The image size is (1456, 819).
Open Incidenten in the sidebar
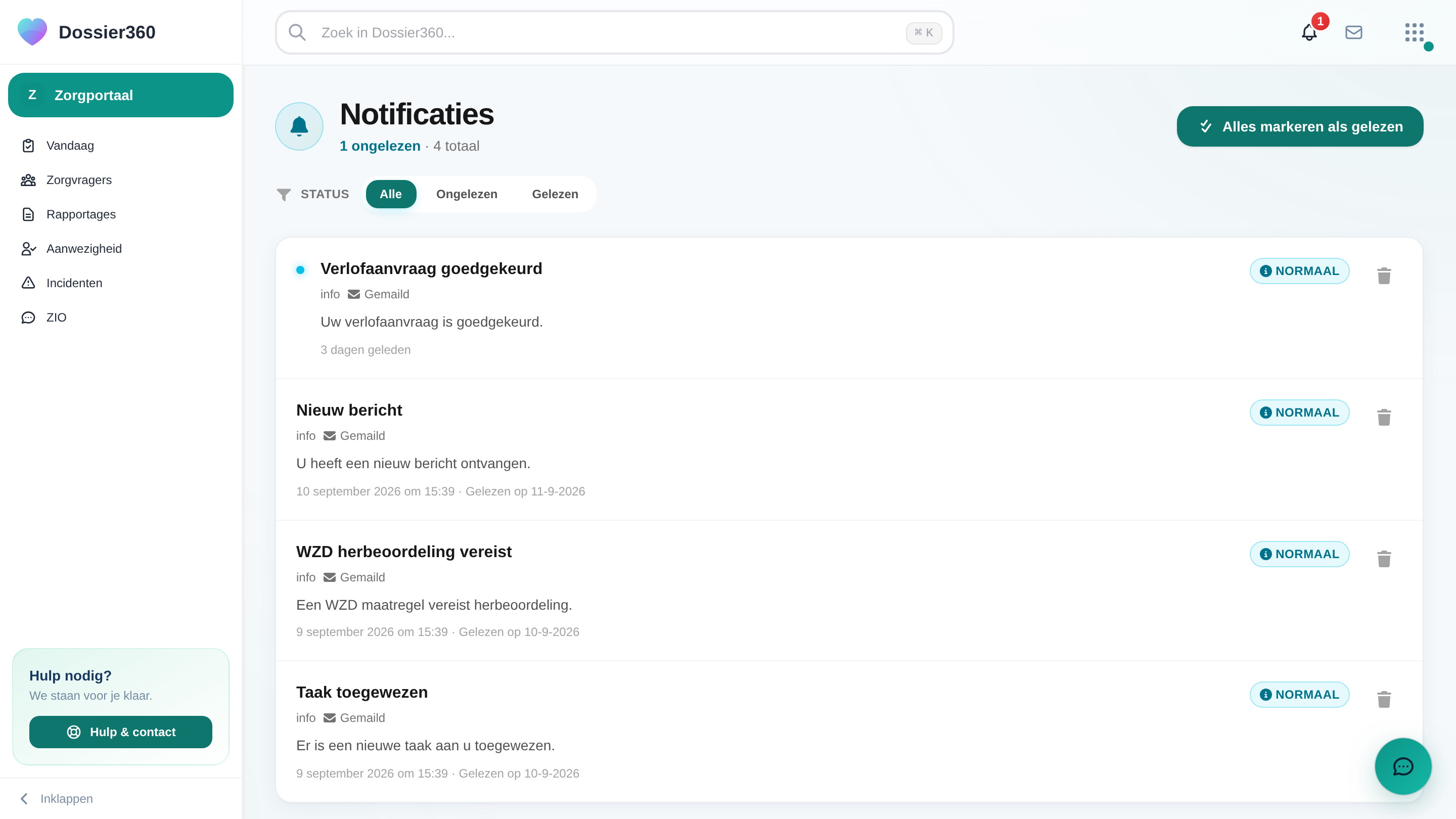tap(120, 283)
